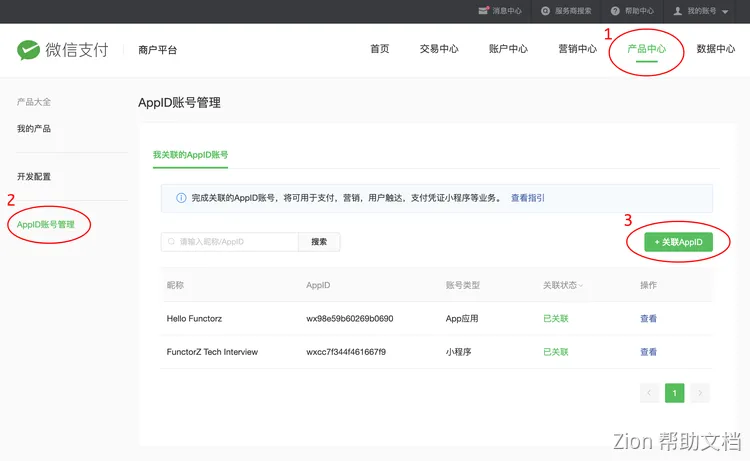Click the Hello Functorz name cell
This screenshot has height=461, width=750.
(x=194, y=318)
